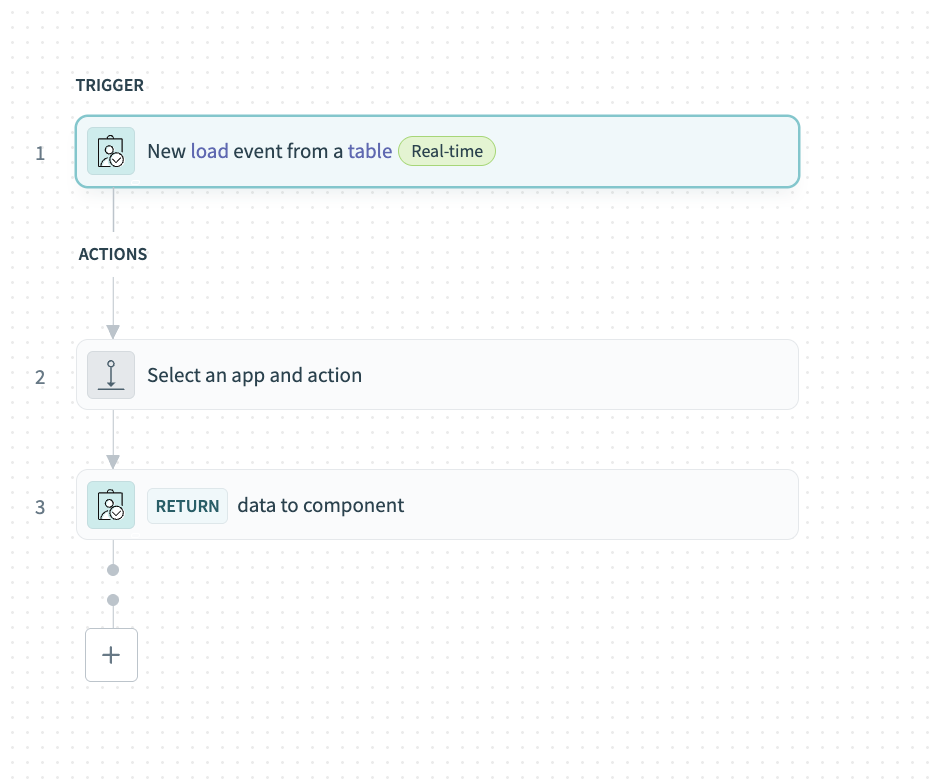Click step number 2 beside the empty action
The height and width of the screenshot is (784, 938).
pyautogui.click(x=40, y=378)
